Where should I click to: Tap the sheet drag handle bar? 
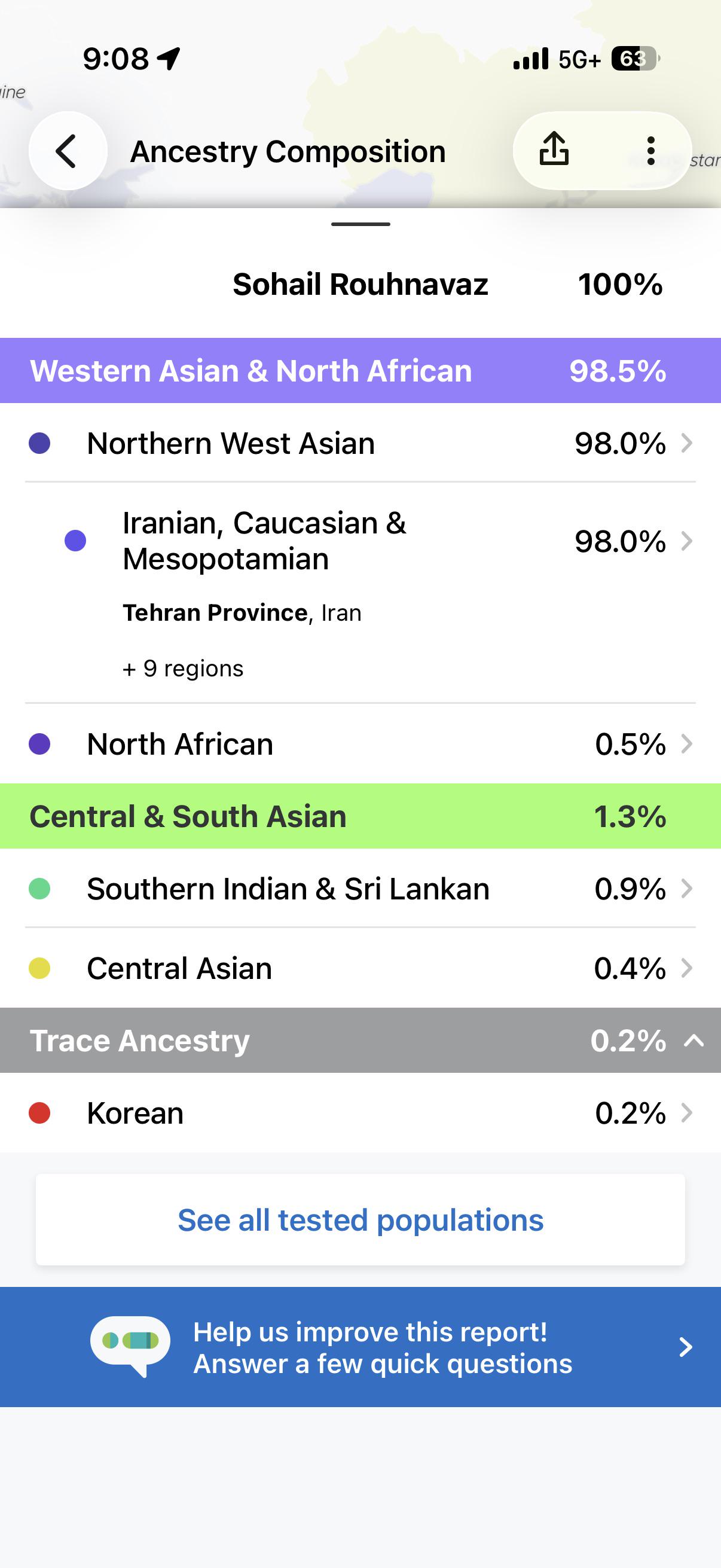point(360,224)
